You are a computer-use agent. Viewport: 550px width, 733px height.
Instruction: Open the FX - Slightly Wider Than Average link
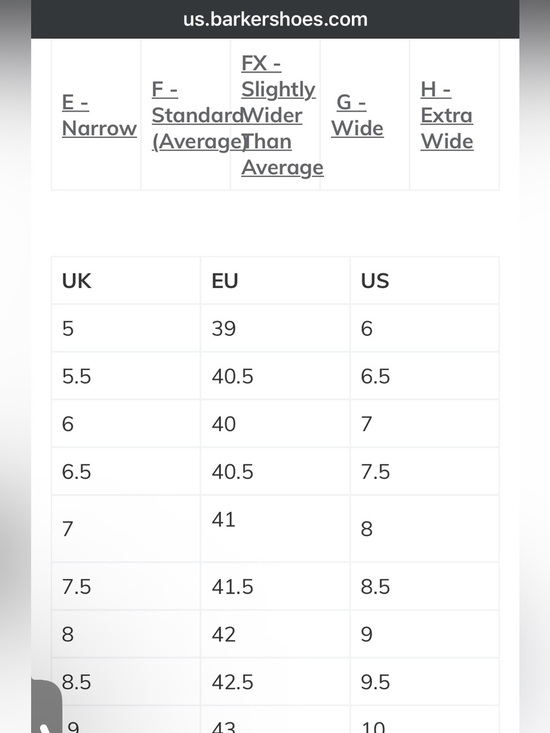(x=282, y=115)
